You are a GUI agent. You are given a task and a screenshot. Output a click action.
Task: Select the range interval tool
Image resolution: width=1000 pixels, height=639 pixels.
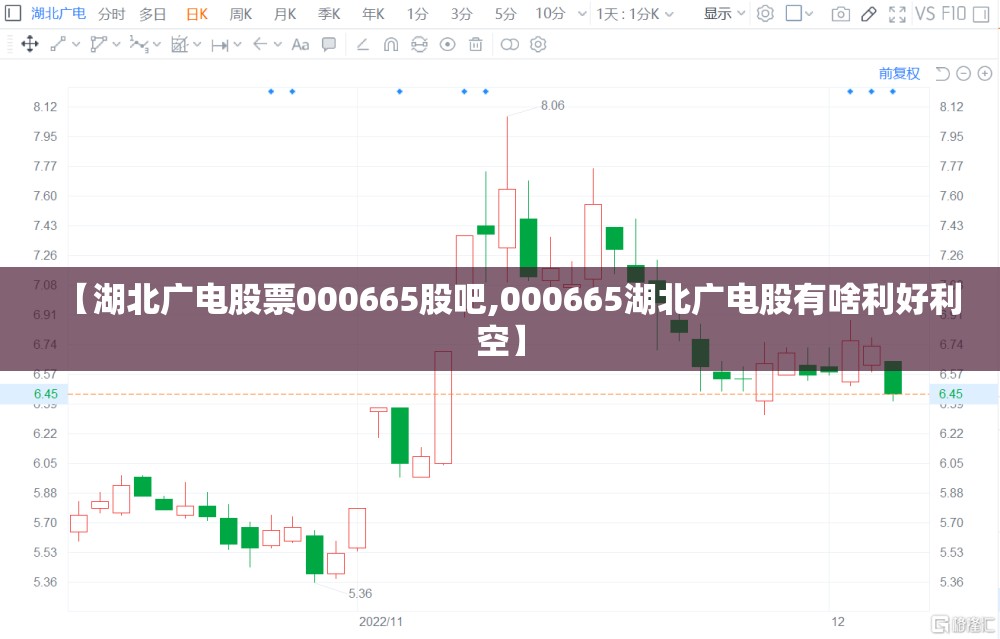(x=220, y=45)
